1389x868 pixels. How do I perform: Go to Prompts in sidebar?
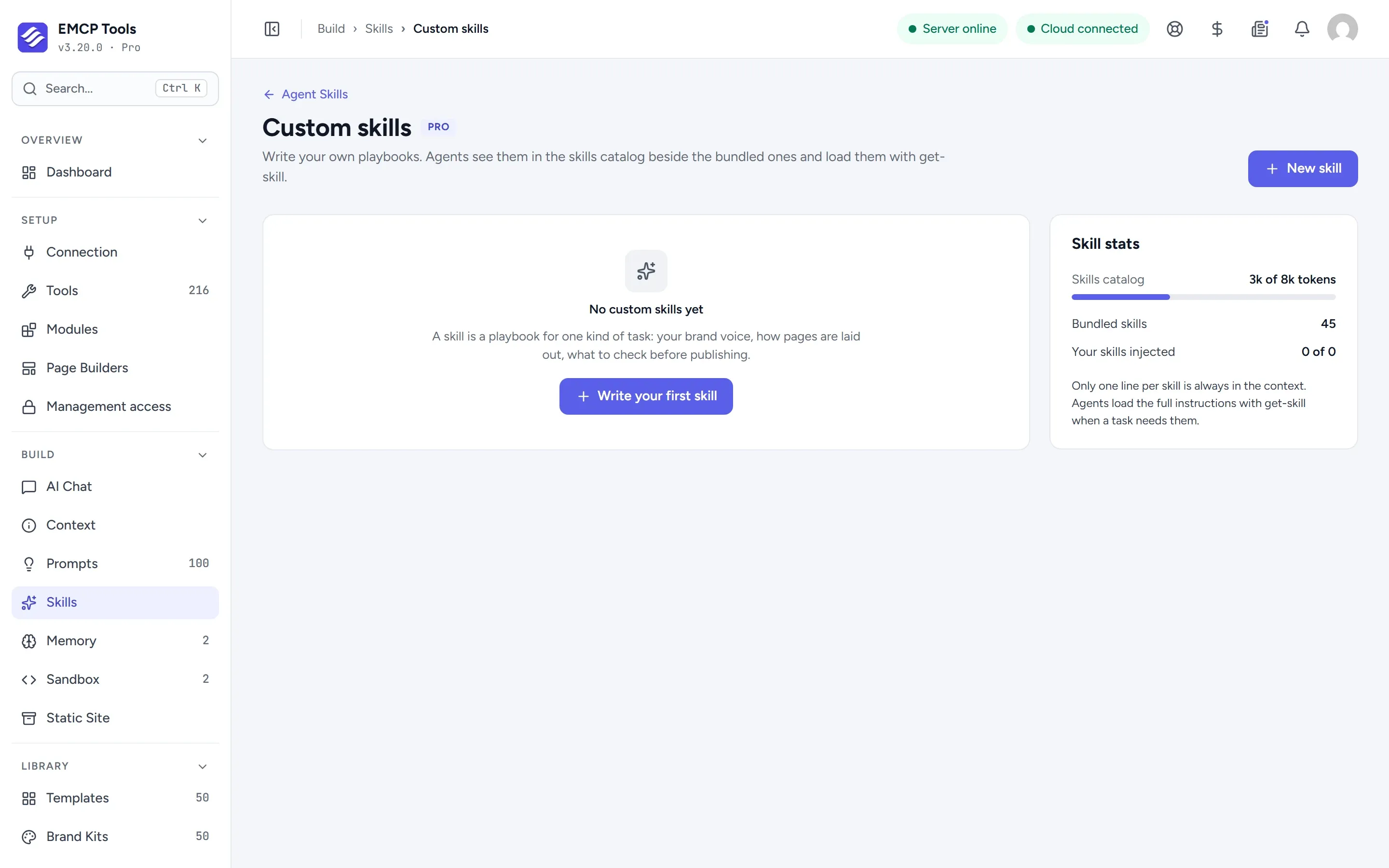tap(115, 564)
